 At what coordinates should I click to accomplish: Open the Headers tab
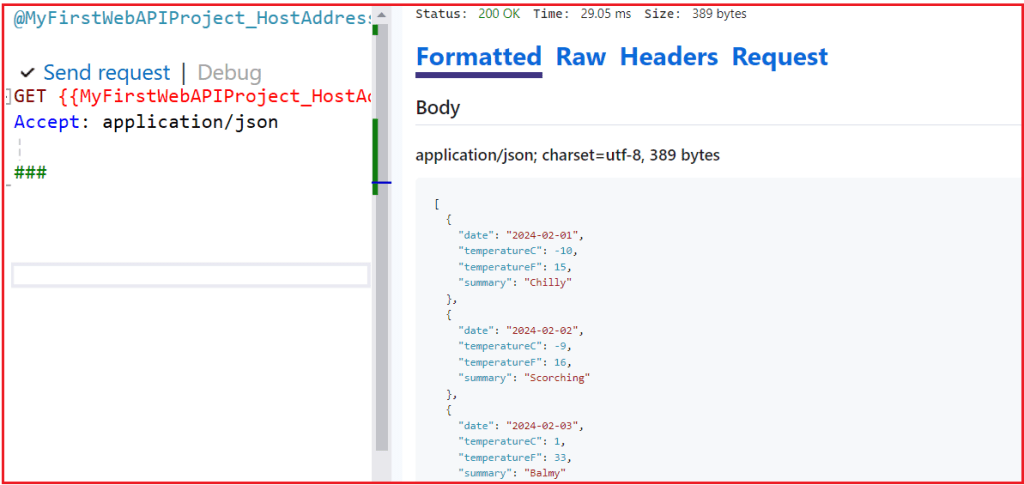pos(669,57)
